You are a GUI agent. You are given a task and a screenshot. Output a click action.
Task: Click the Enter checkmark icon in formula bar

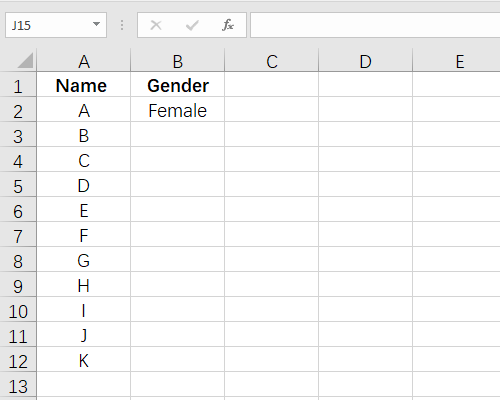click(x=192, y=25)
